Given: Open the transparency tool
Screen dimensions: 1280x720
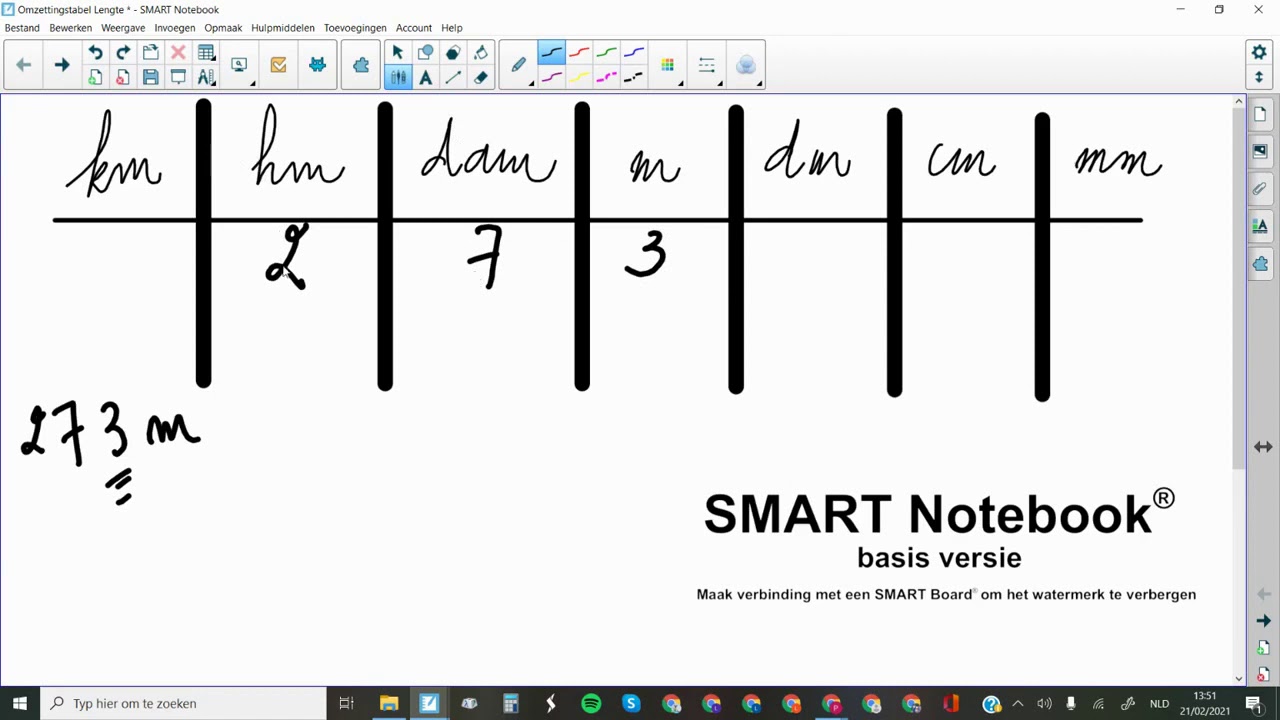Looking at the screenshot, I should pyautogui.click(x=746, y=65).
